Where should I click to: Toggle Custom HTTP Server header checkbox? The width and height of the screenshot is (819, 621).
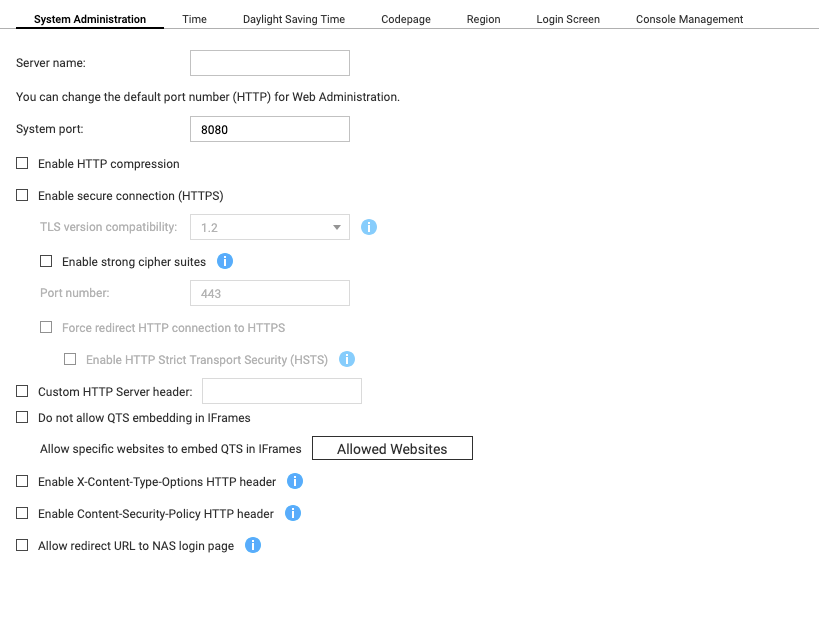[x=23, y=391]
